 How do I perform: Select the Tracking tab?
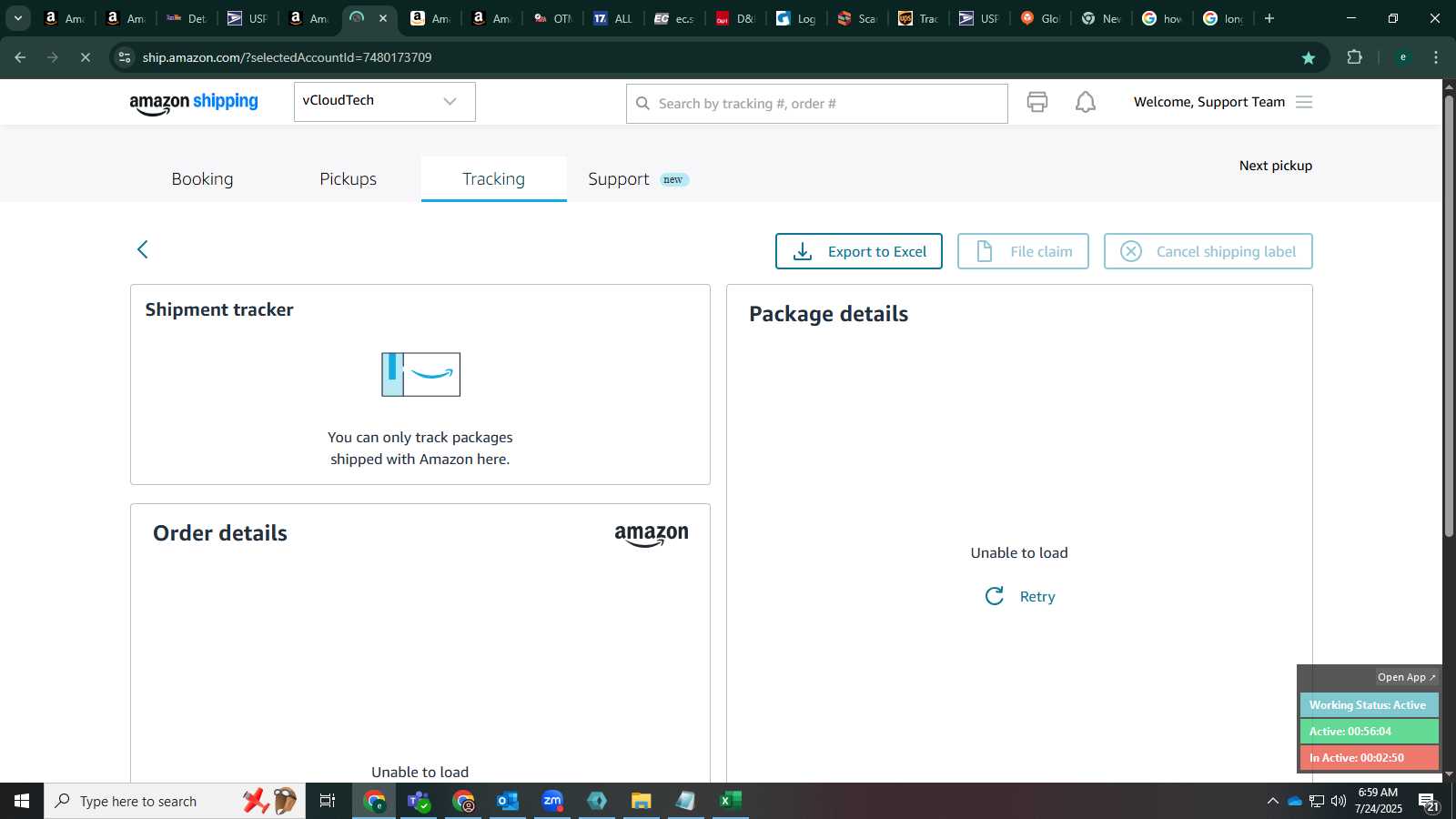pyautogui.click(x=493, y=179)
